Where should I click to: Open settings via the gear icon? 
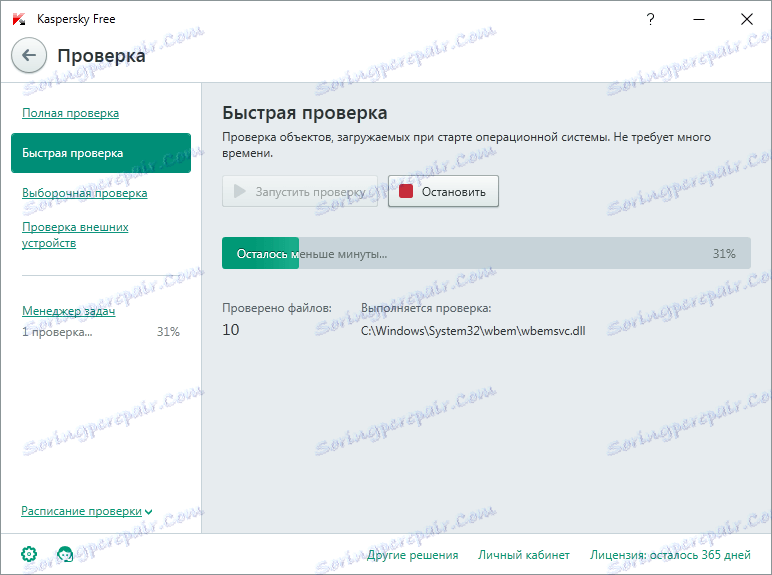point(29,554)
